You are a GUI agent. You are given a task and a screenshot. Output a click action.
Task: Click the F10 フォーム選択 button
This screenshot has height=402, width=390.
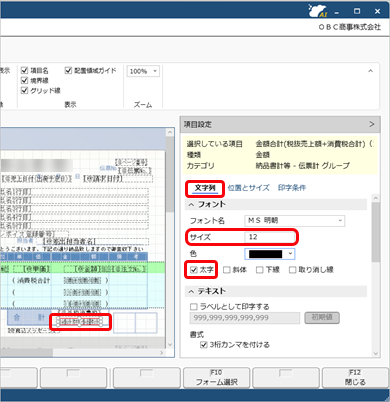216,378
